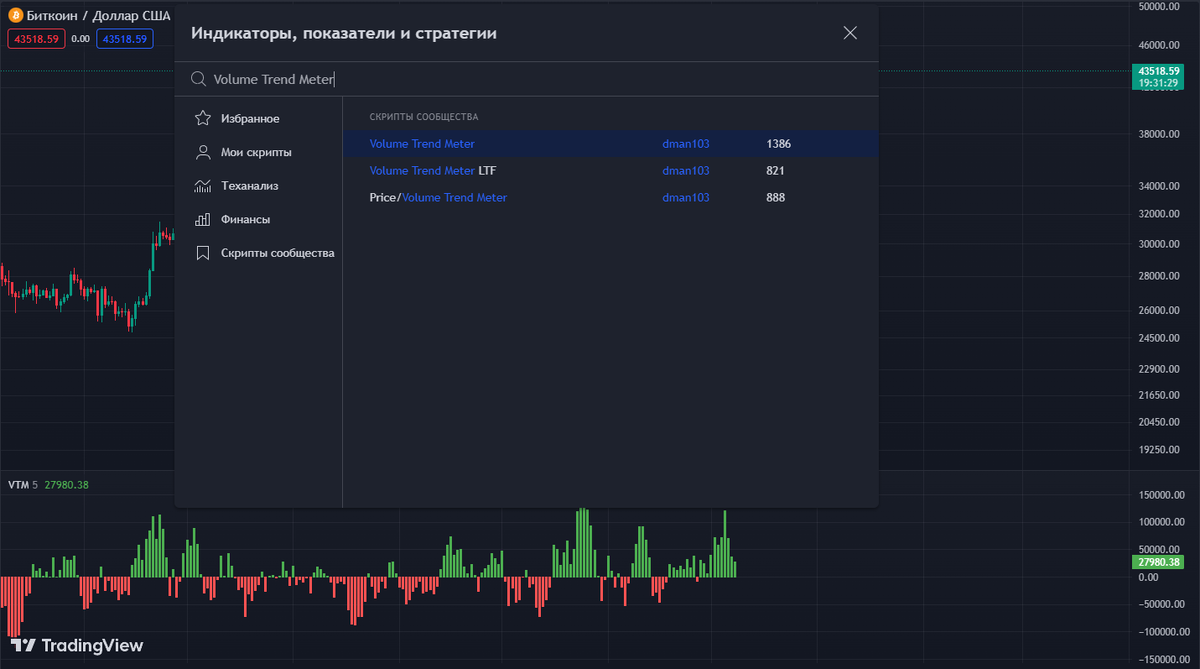Click the star icon beside Избранное
The image size is (1200, 669).
pyautogui.click(x=202, y=119)
